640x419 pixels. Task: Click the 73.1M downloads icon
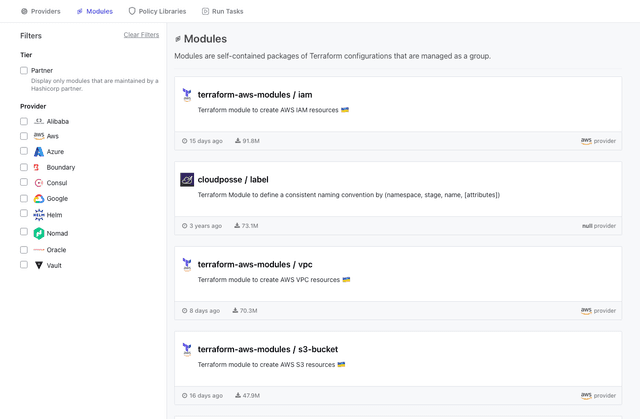[x=237, y=226]
